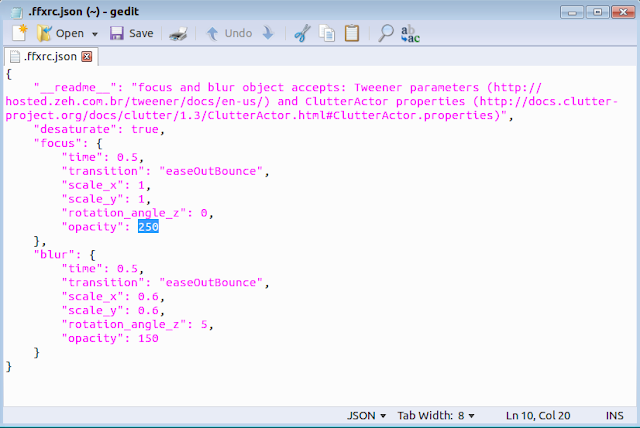Minimize the gedit window
This screenshot has height=428, width=640.
tap(572, 12)
